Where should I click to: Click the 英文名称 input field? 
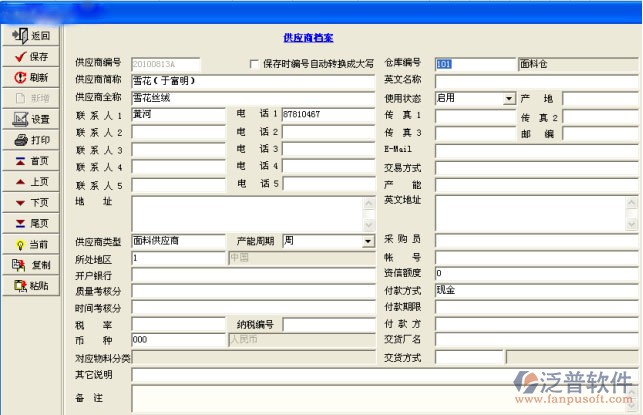[536, 81]
